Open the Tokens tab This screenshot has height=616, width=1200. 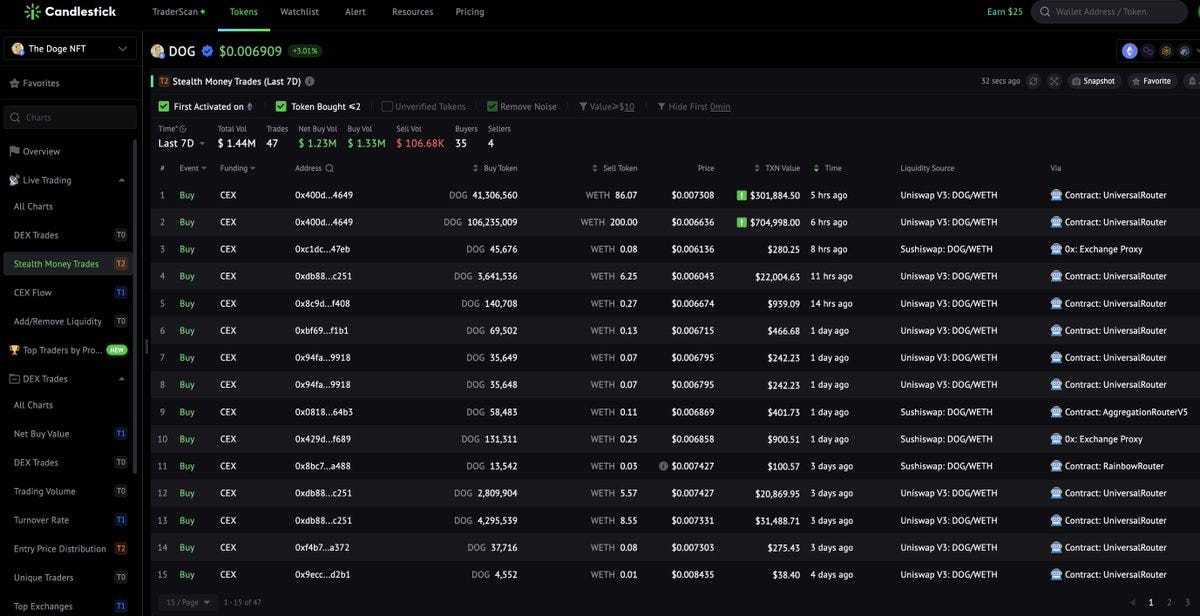tap(243, 12)
